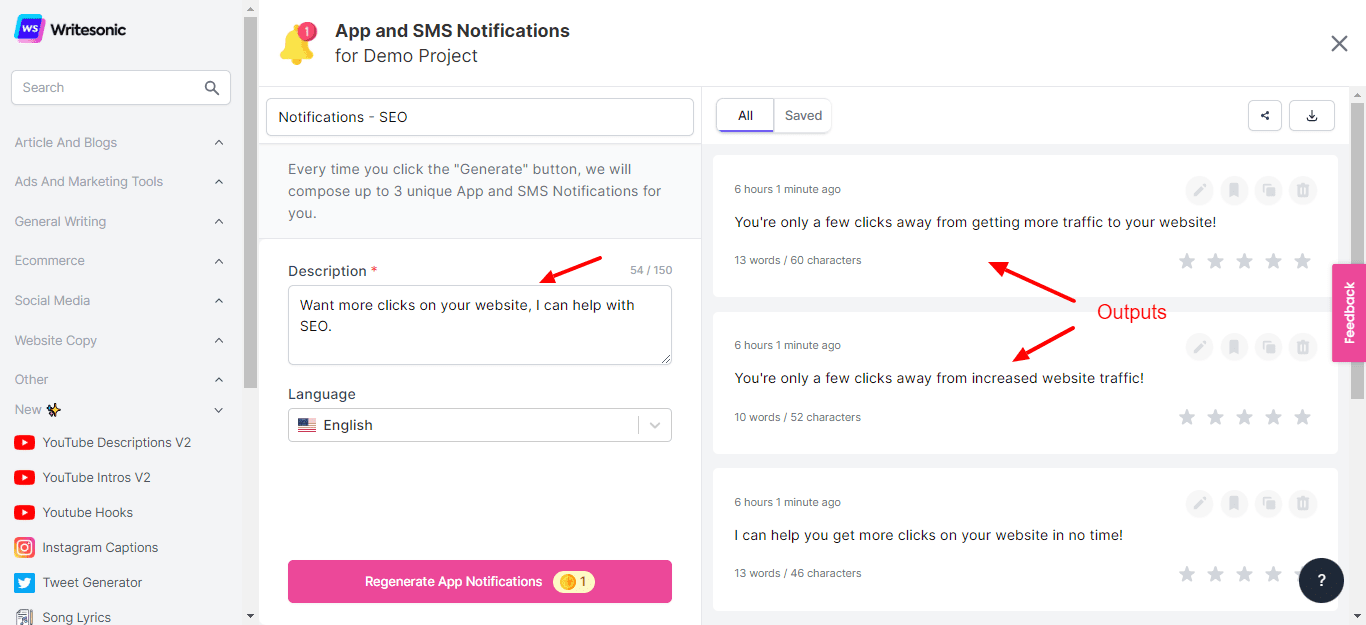The width and height of the screenshot is (1366, 625).
Task: Collapse the Article And Blogs section
Action: 219,143
